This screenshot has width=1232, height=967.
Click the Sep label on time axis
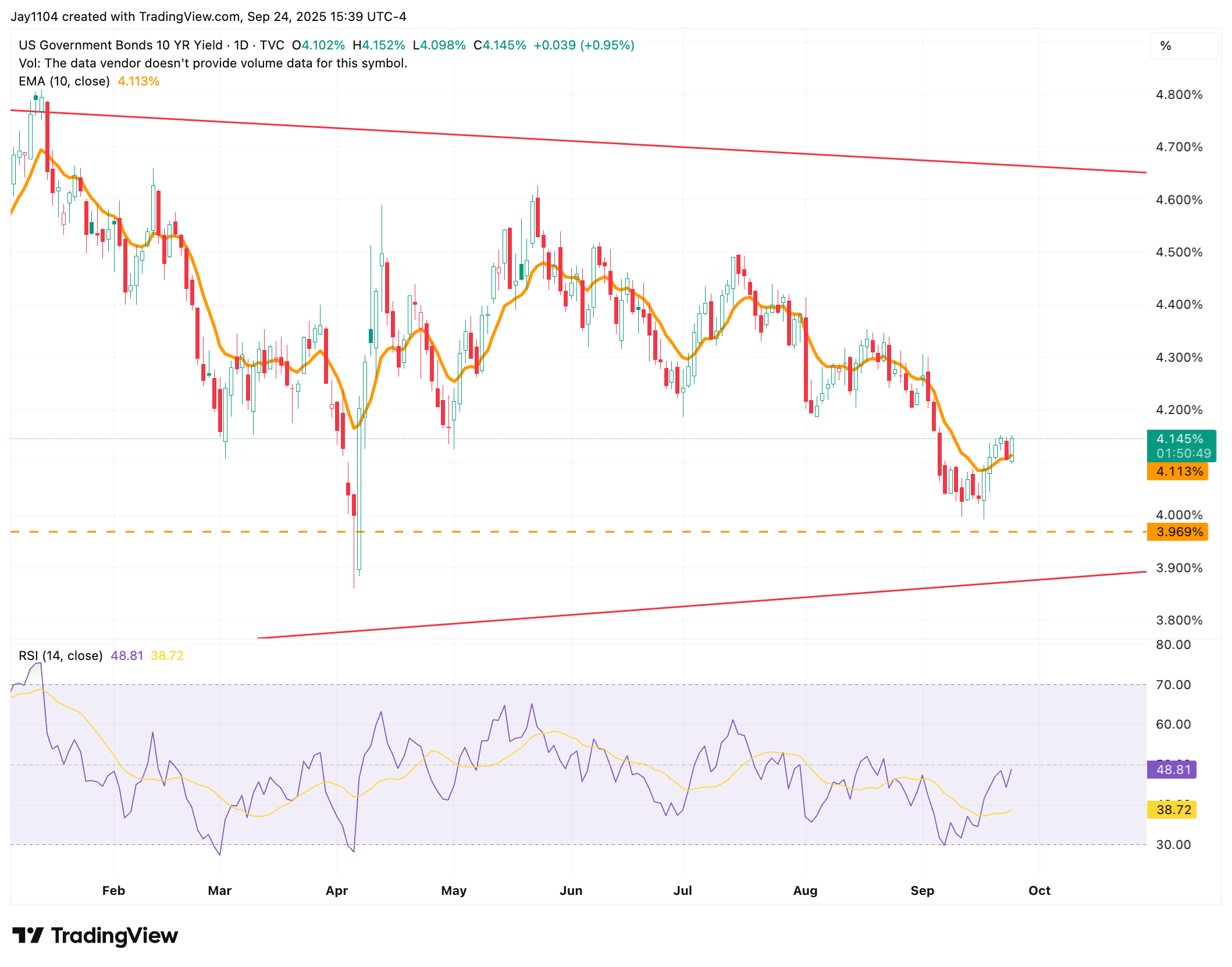(923, 891)
